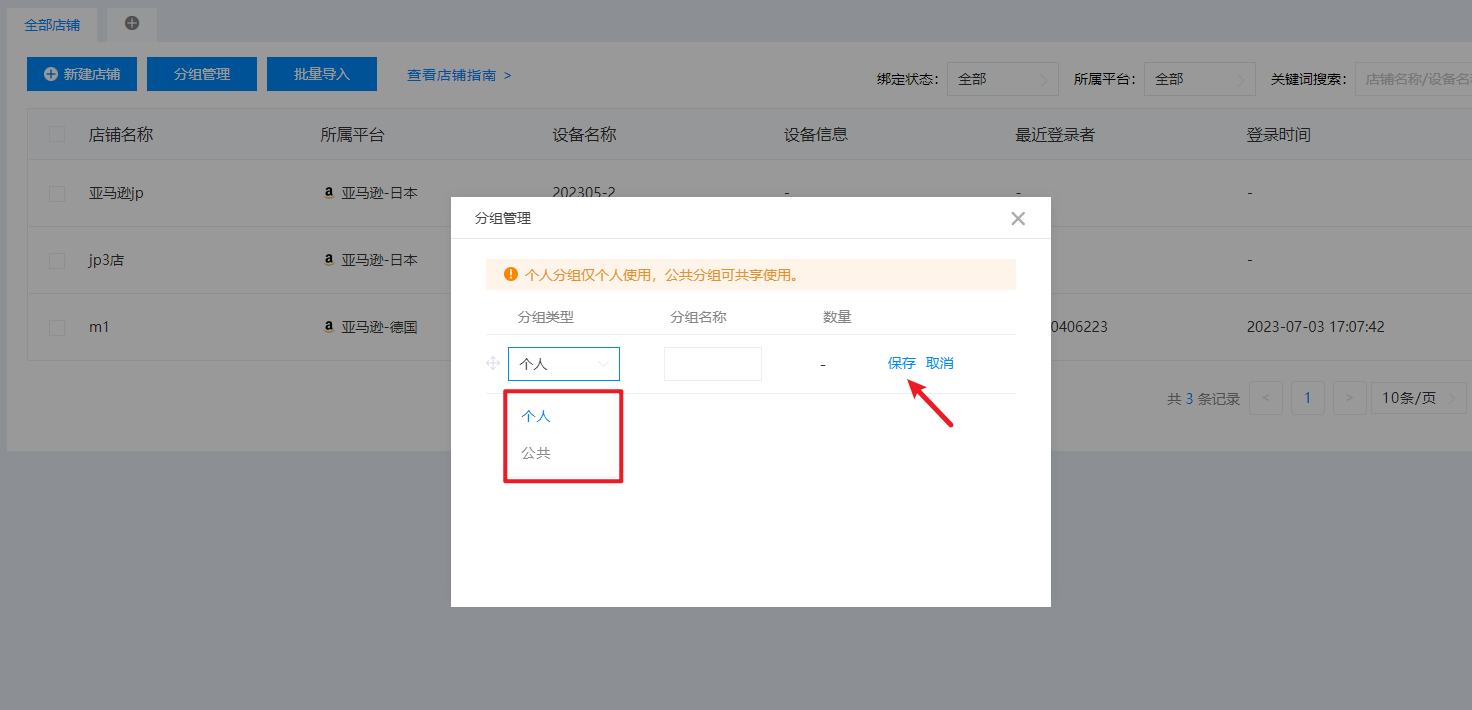1472x710 pixels.
Task: Click 取消 to cancel group editing
Action: 940,363
